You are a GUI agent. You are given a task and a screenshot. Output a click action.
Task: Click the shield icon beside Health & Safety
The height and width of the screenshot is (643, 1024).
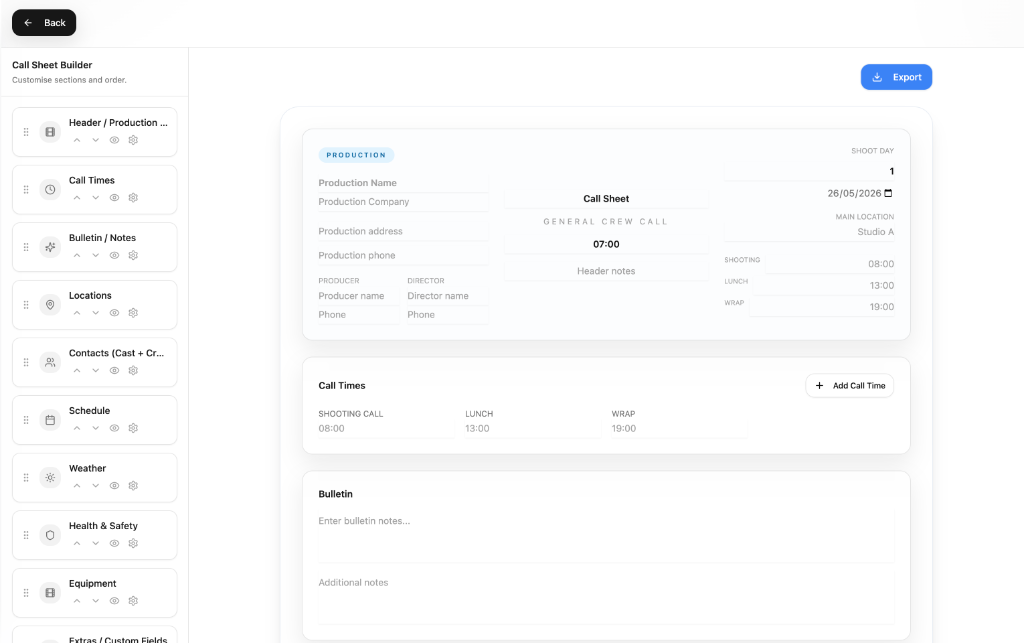click(50, 535)
